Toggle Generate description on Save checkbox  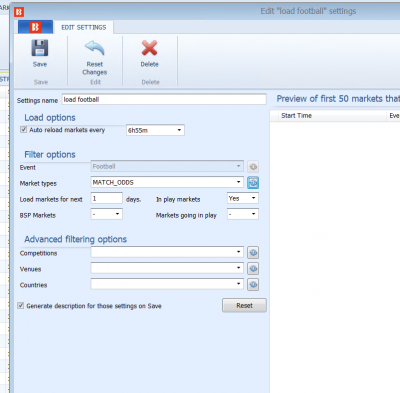[21, 306]
